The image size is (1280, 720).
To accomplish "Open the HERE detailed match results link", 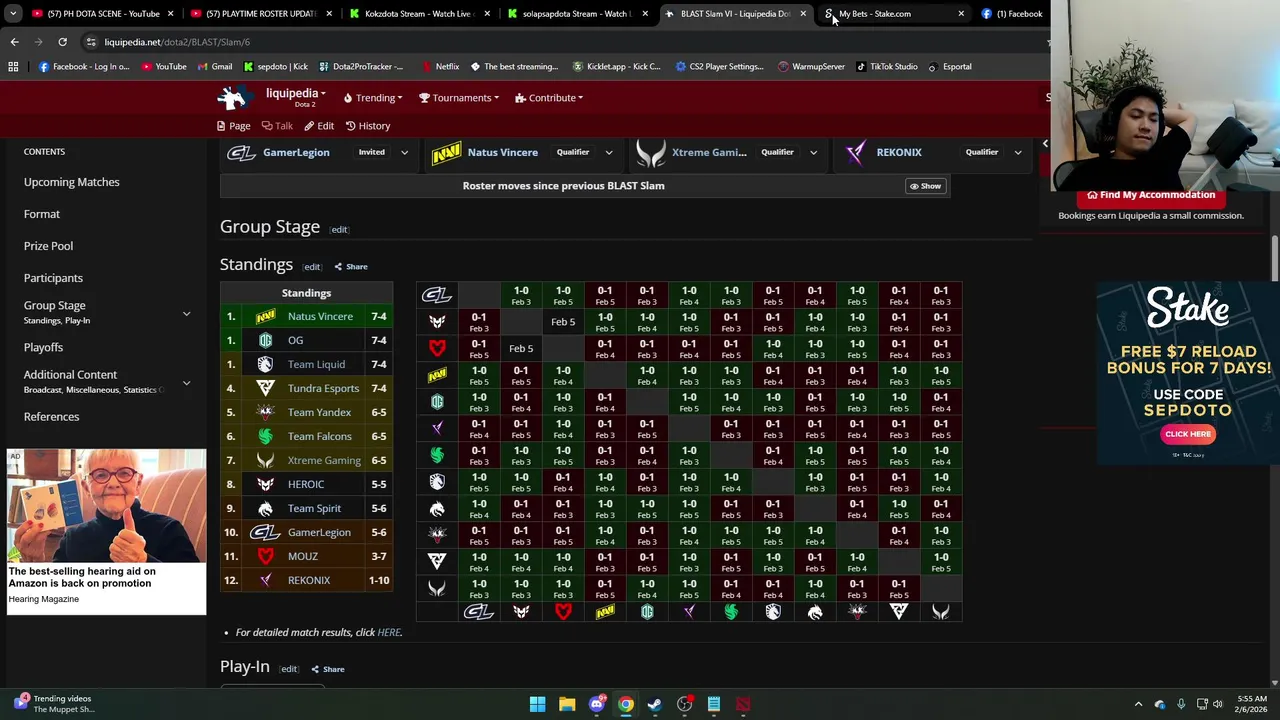I will [x=388, y=632].
